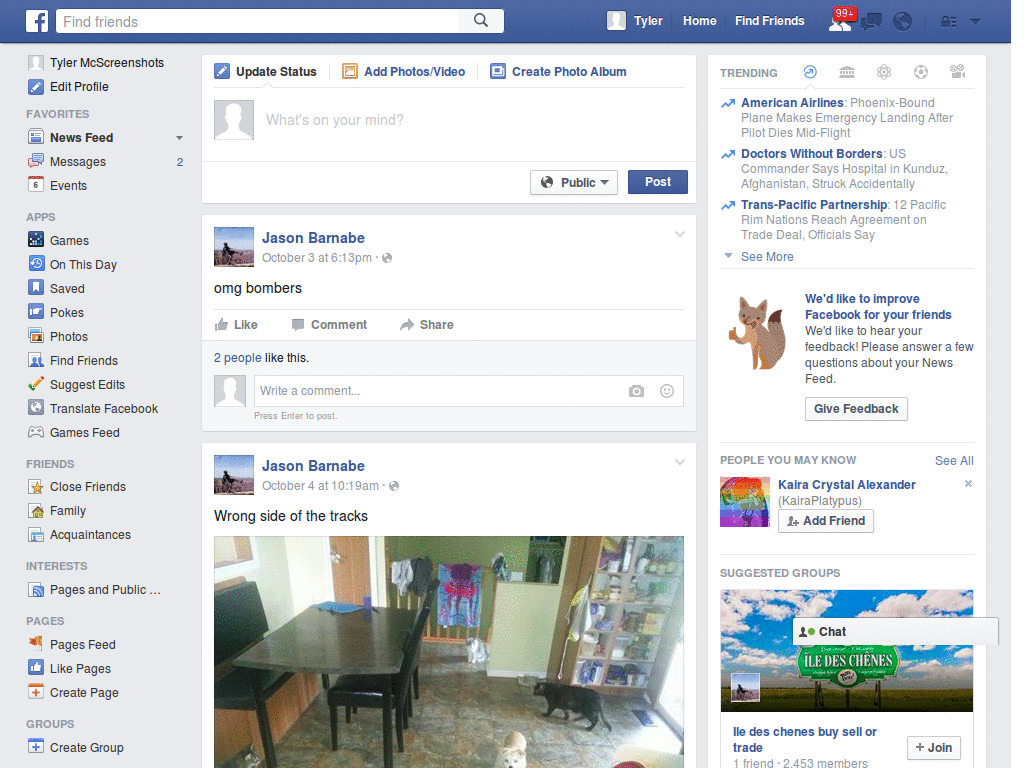Switch to Update Status tab
Image resolution: width=1024 pixels, height=768 pixels.
266,72
